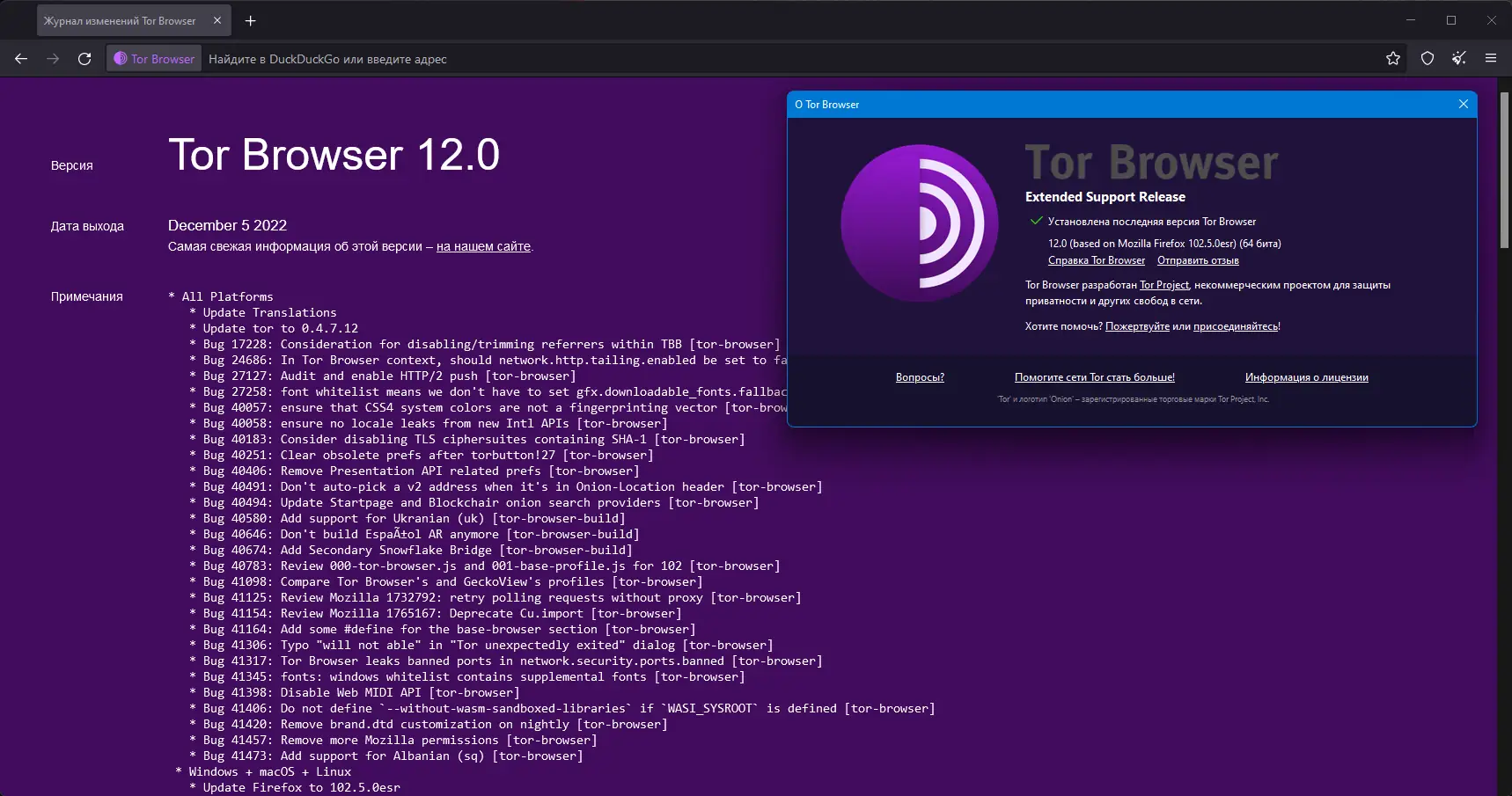Open a new tab with plus button
This screenshot has height=796, width=1512.
click(x=251, y=20)
